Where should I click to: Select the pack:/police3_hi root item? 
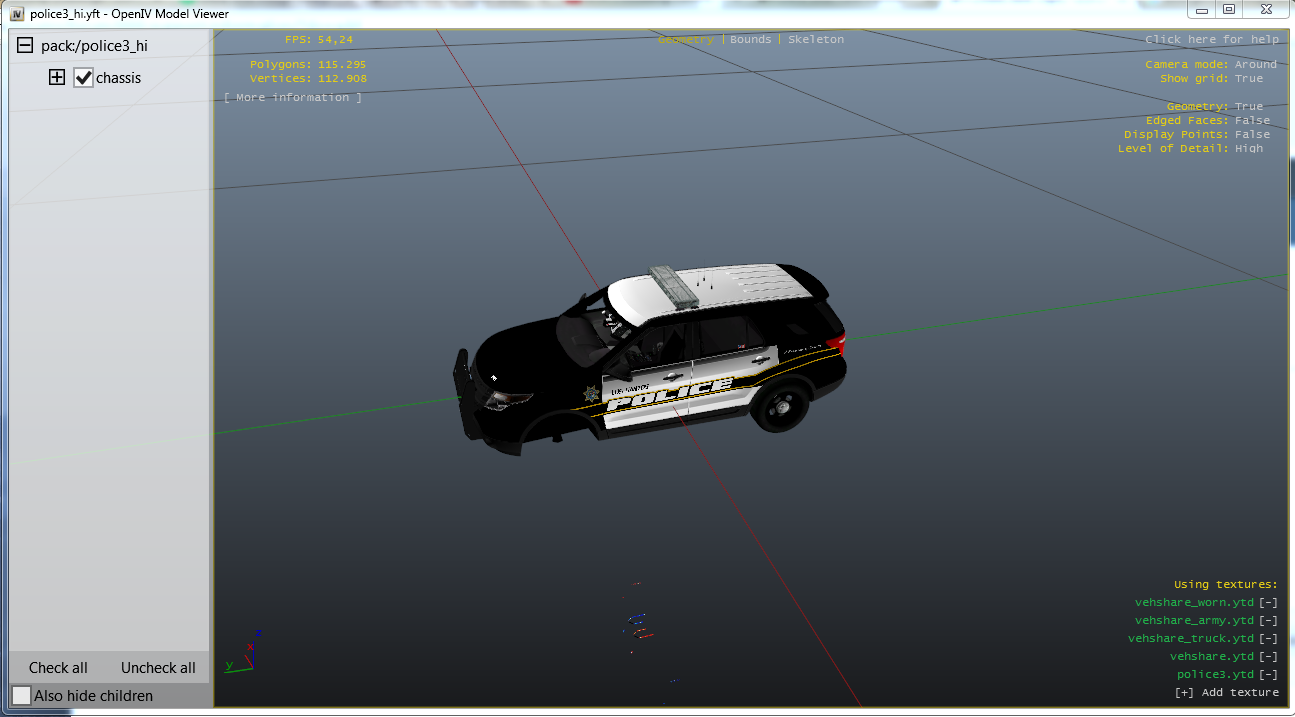(94, 46)
